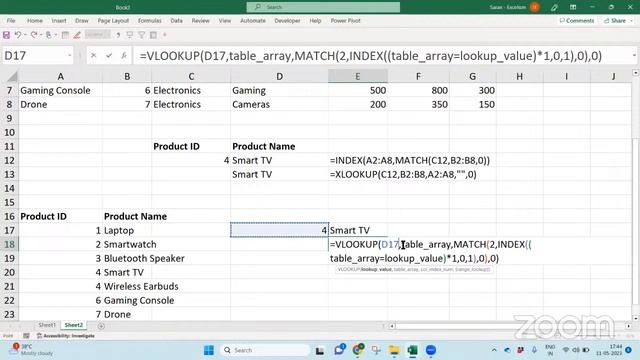Screen dimensions: 640x360
Task: Click the Filter funnel icon in Quick Access Toolbar
Action: [142, 35]
